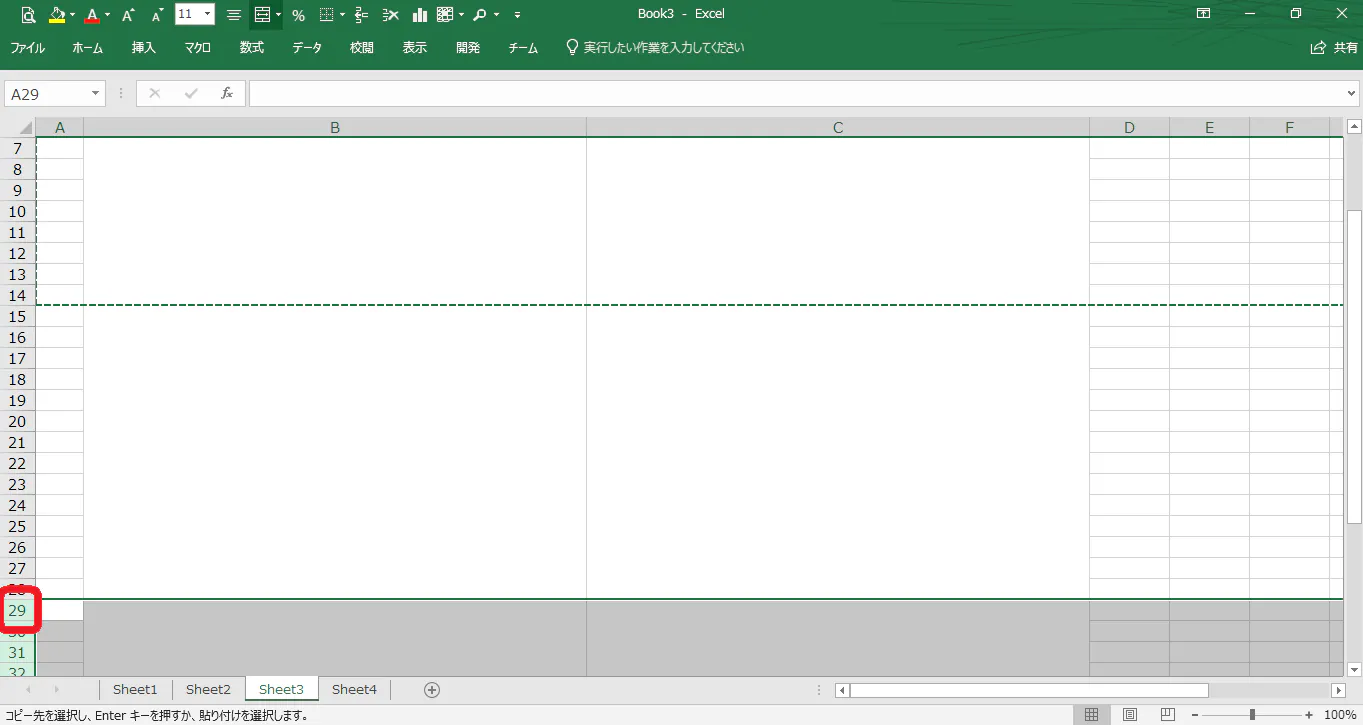Viewport: 1363px width, 725px height.
Task: Apply the yellow fill color bucket
Action: (x=57, y=15)
